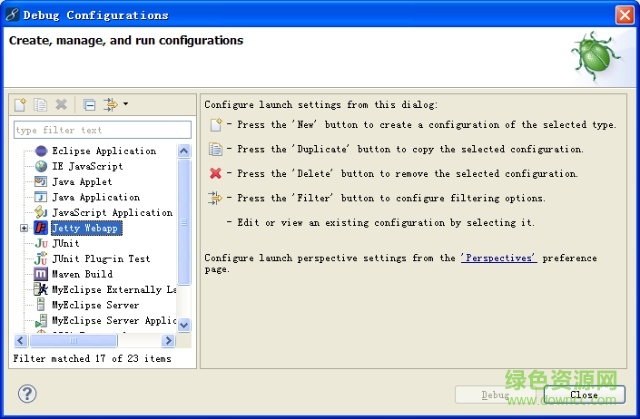The image size is (640, 419).
Task: Select the Java Application entry
Action: [95, 197]
